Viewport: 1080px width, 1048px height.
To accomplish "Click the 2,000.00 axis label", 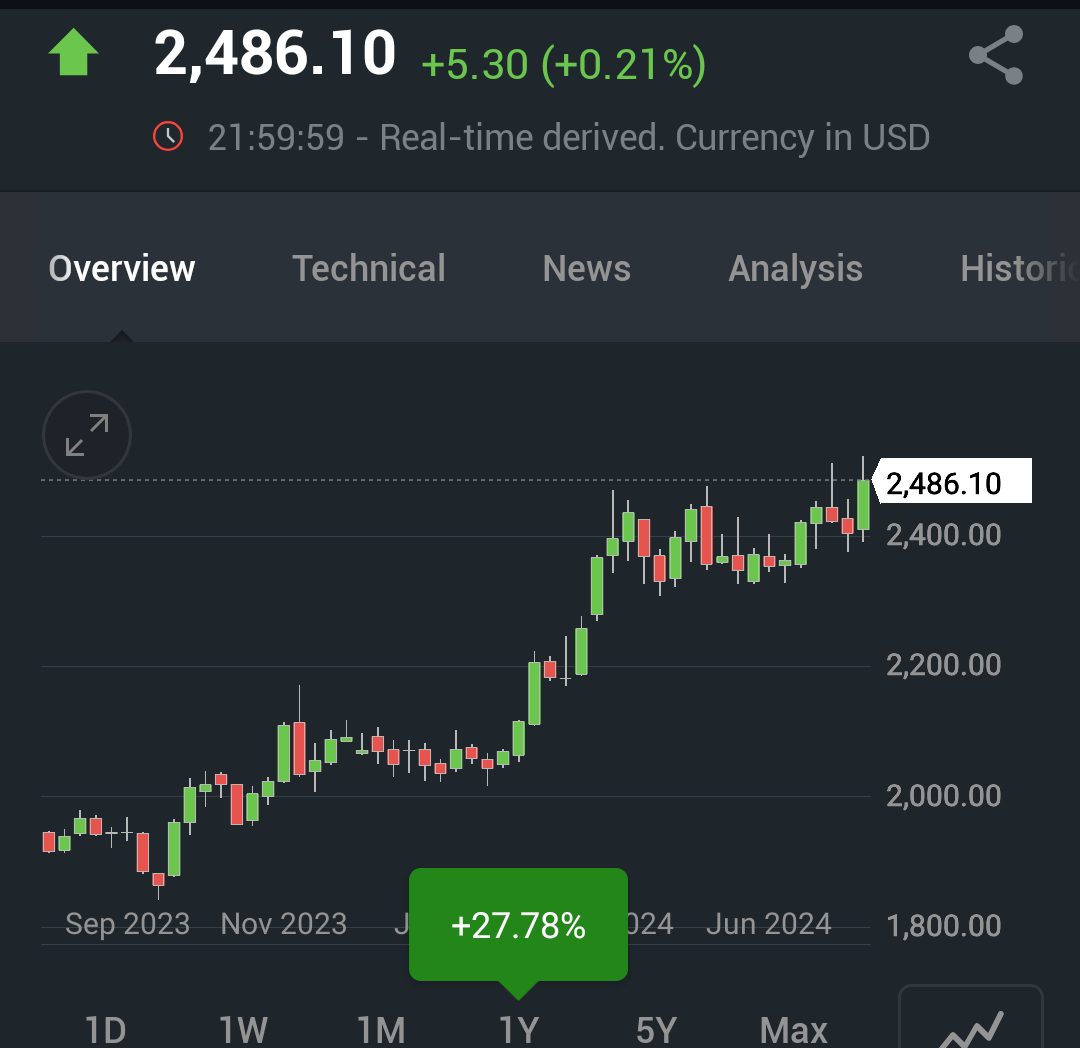I will 943,796.
